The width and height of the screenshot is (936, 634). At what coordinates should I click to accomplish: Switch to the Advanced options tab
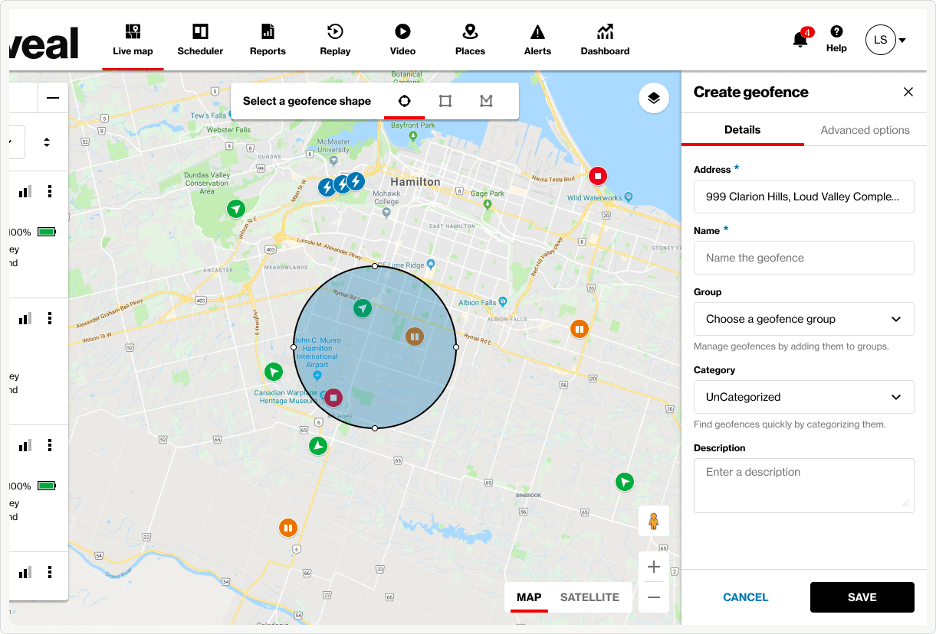864,130
